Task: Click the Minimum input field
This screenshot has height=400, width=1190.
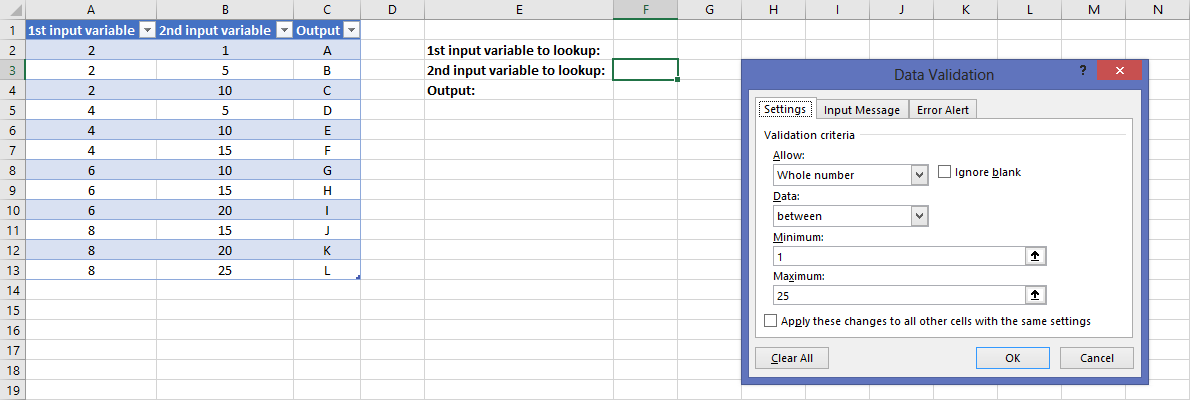Action: point(898,257)
